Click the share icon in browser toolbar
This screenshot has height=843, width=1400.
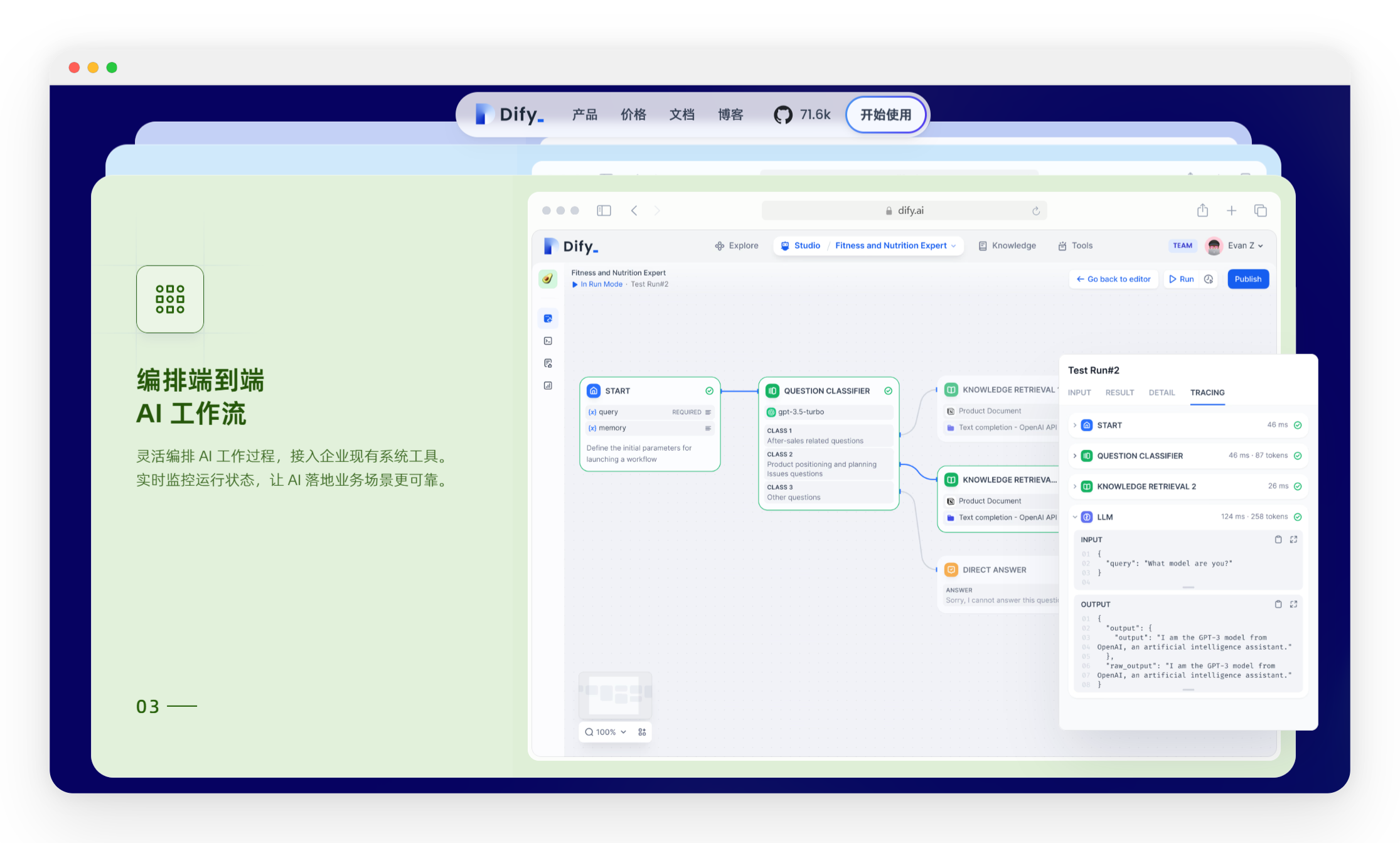[x=1202, y=211]
